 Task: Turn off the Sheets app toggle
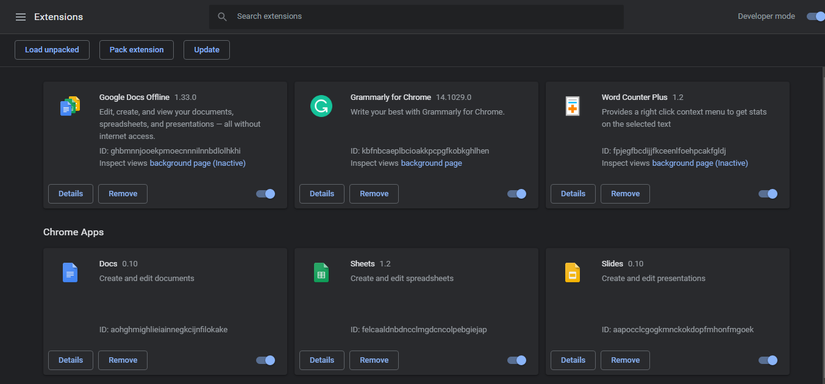[517, 360]
